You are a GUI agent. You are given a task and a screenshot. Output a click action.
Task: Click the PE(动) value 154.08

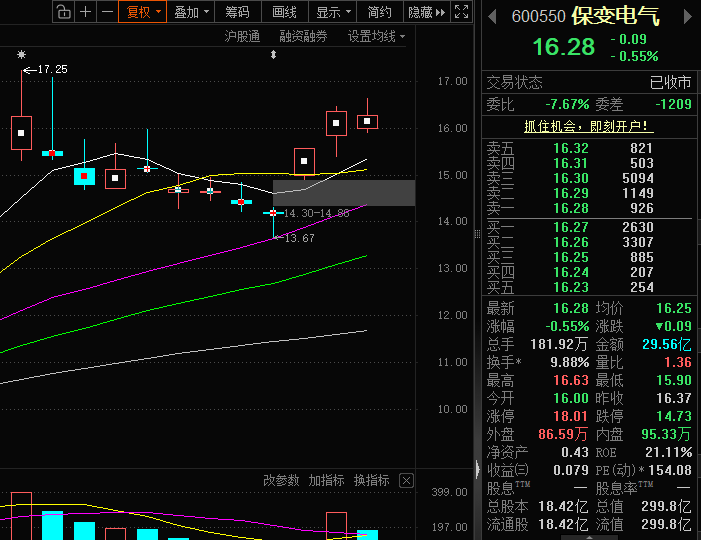pos(670,470)
